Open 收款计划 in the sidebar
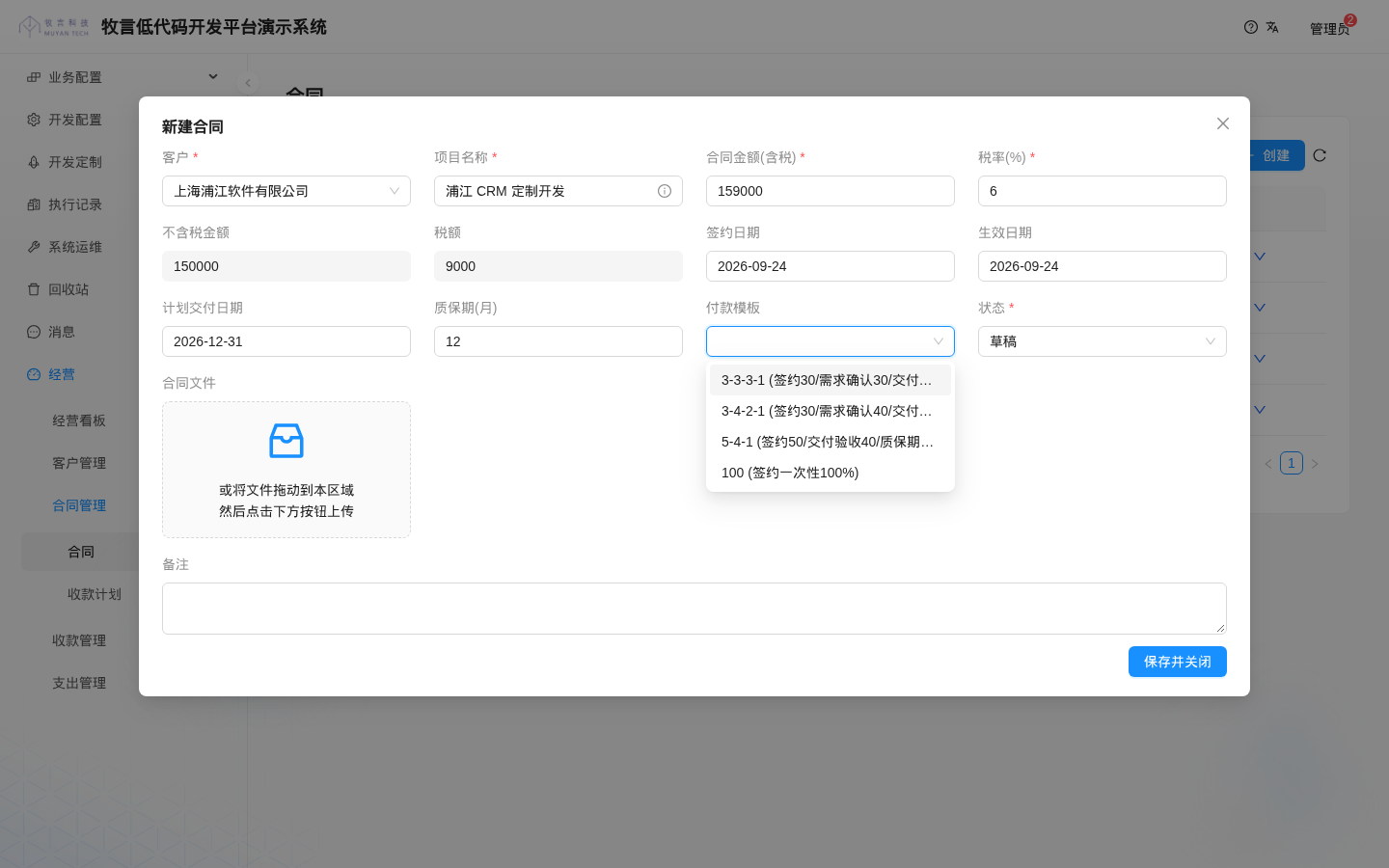 [x=95, y=594]
